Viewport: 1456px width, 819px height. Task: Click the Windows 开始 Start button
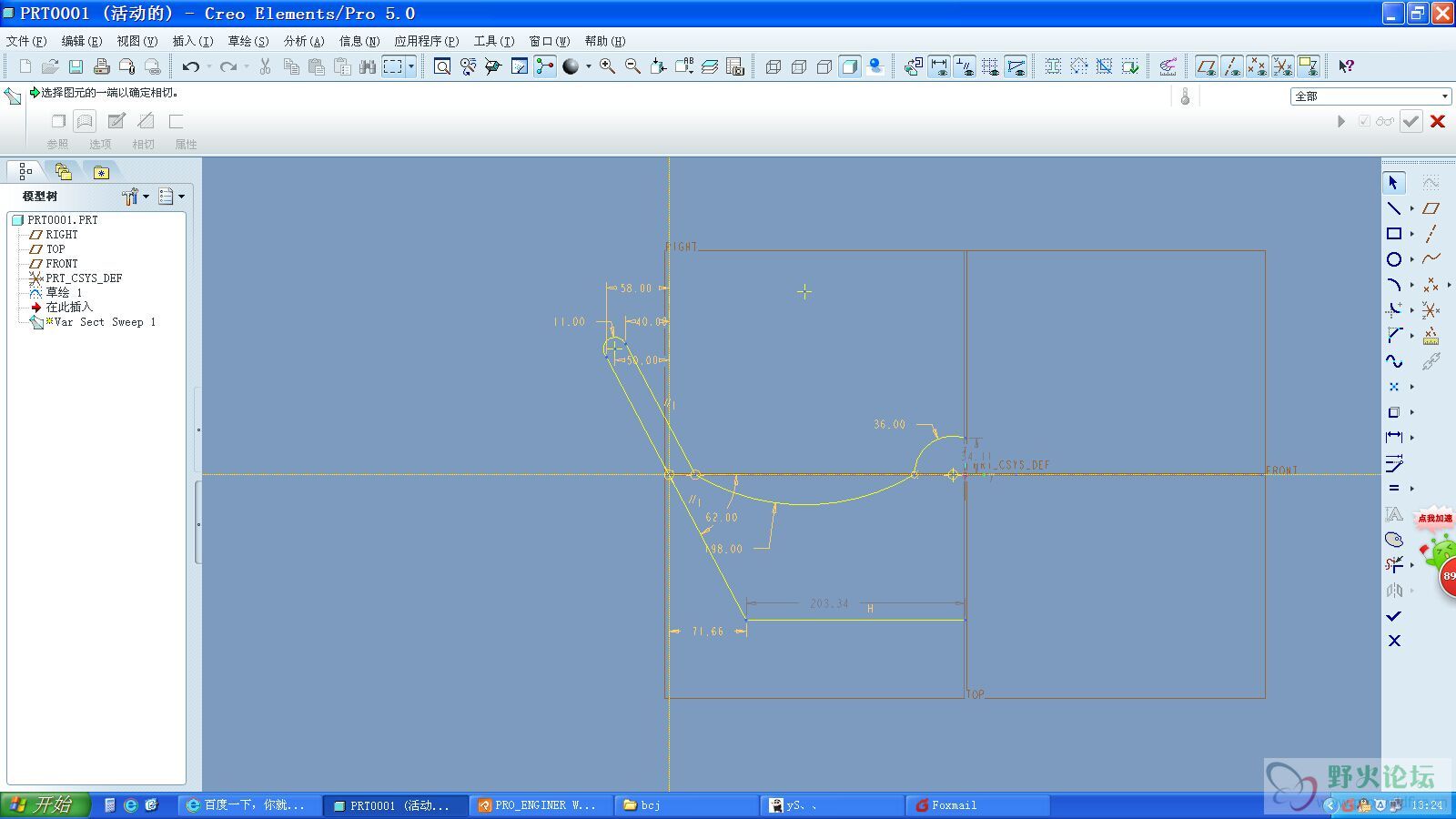(x=45, y=804)
